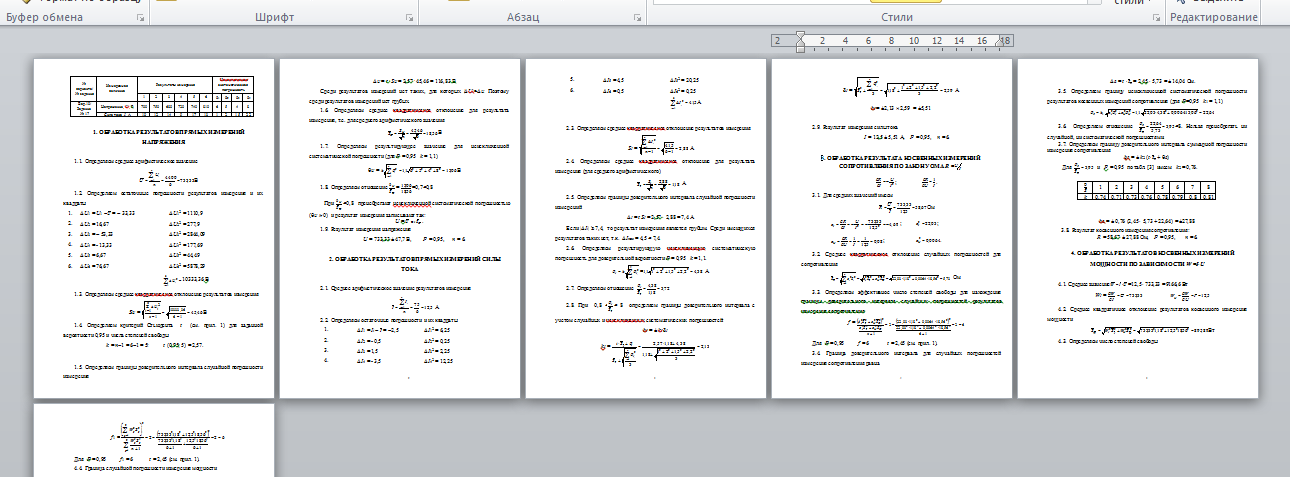The height and width of the screenshot is (477, 1290).
Task: Click the horizontal ruler scale
Action: click(x=892, y=40)
